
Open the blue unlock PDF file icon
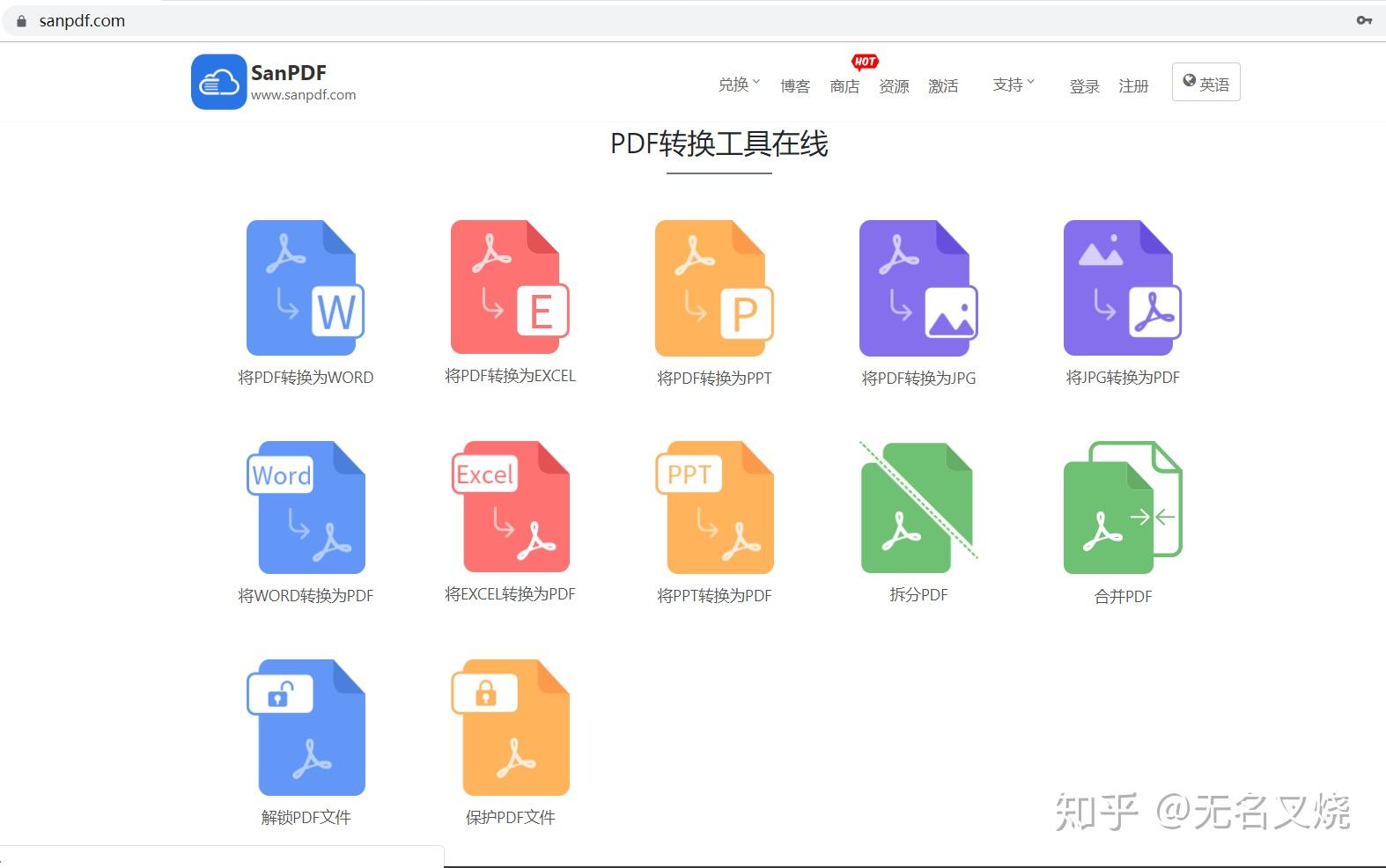coord(306,727)
